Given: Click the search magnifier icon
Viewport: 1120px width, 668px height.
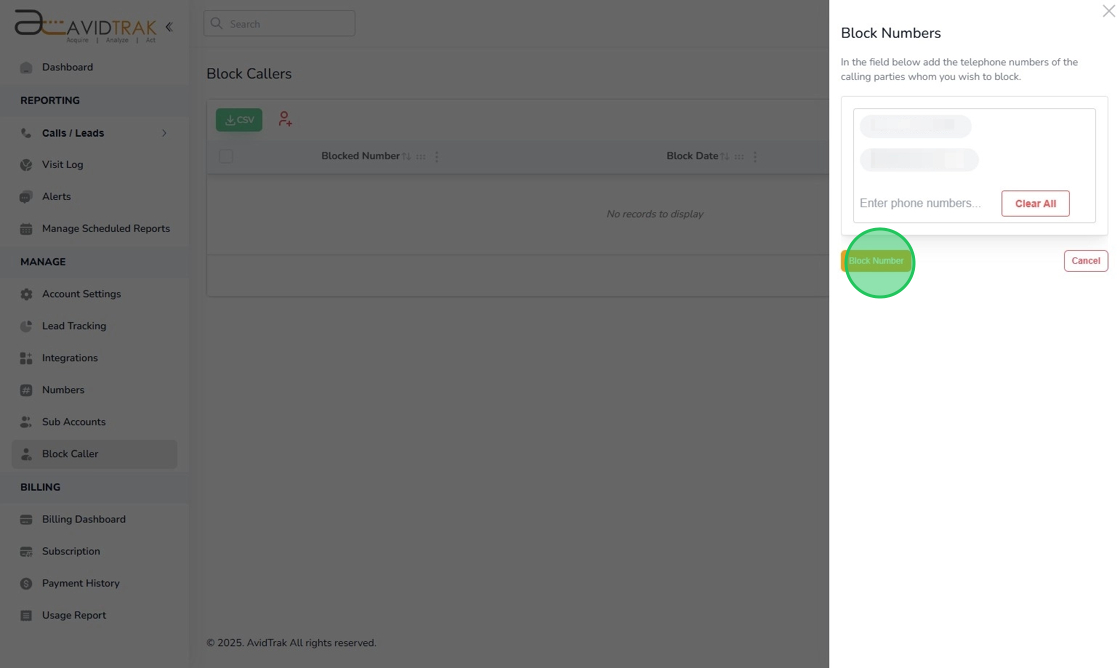Looking at the screenshot, I should tap(216, 24).
